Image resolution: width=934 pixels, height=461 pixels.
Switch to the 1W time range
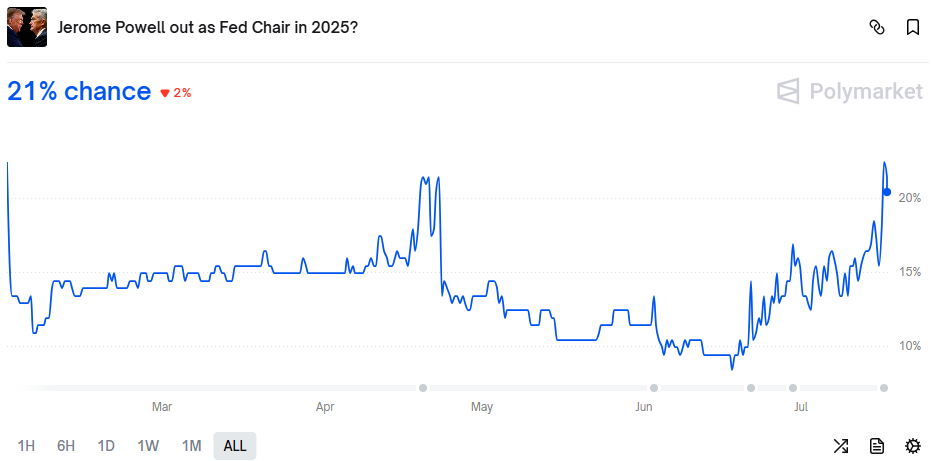pyautogui.click(x=148, y=446)
